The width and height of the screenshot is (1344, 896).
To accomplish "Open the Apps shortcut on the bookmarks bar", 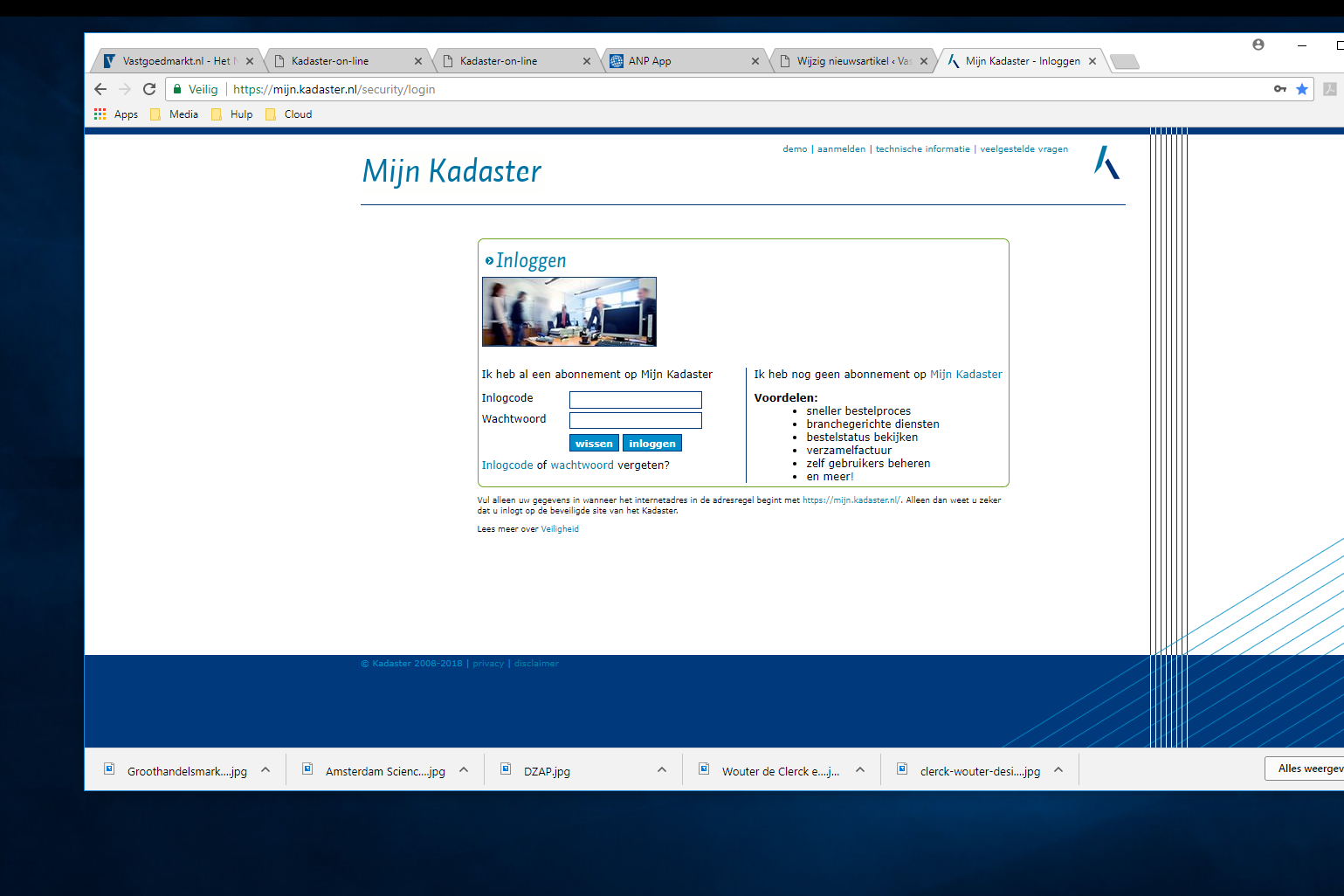I will 115,114.
